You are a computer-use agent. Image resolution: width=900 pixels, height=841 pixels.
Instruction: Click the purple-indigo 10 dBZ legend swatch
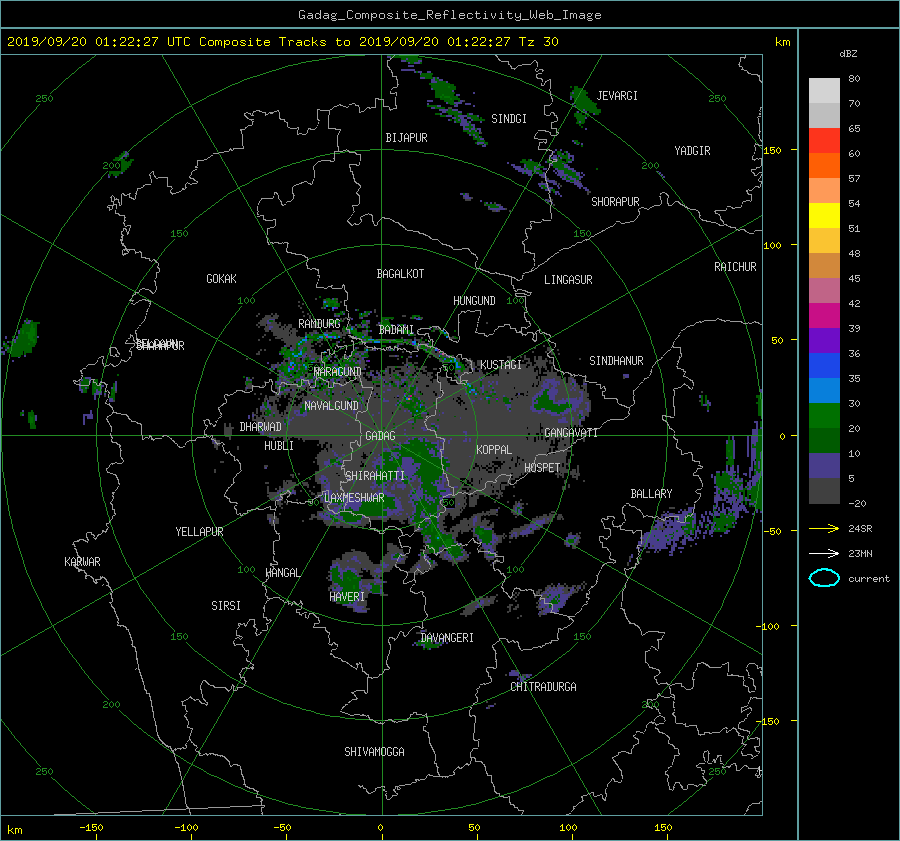click(x=824, y=466)
